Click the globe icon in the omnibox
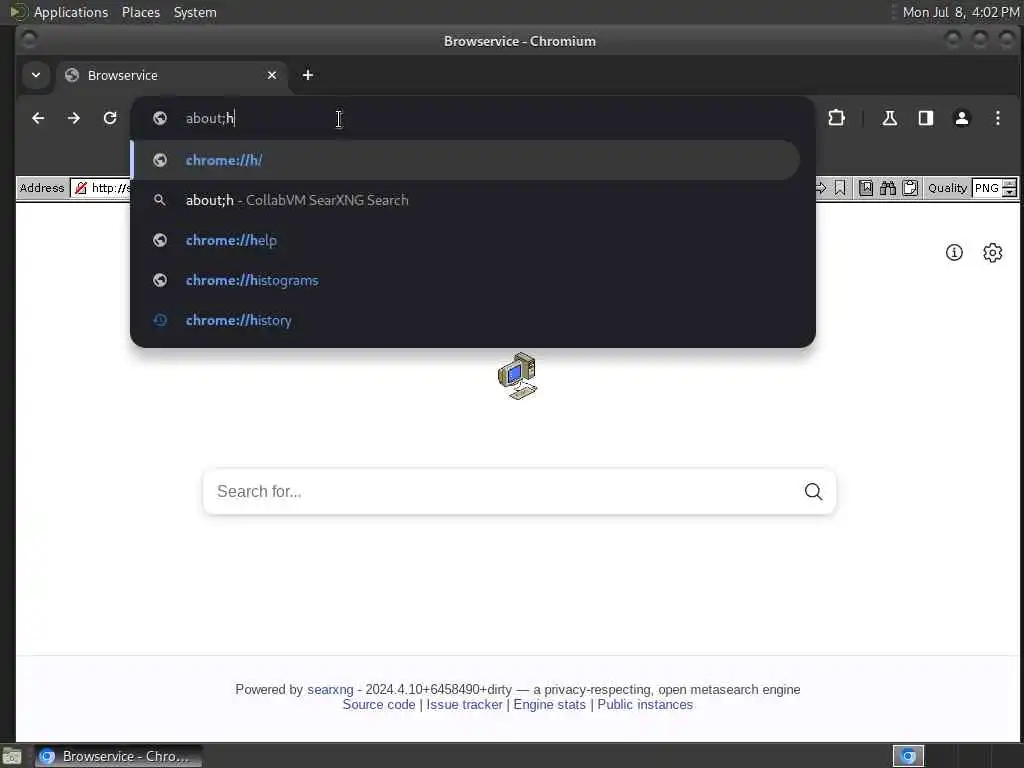1024x768 pixels. coord(160,118)
